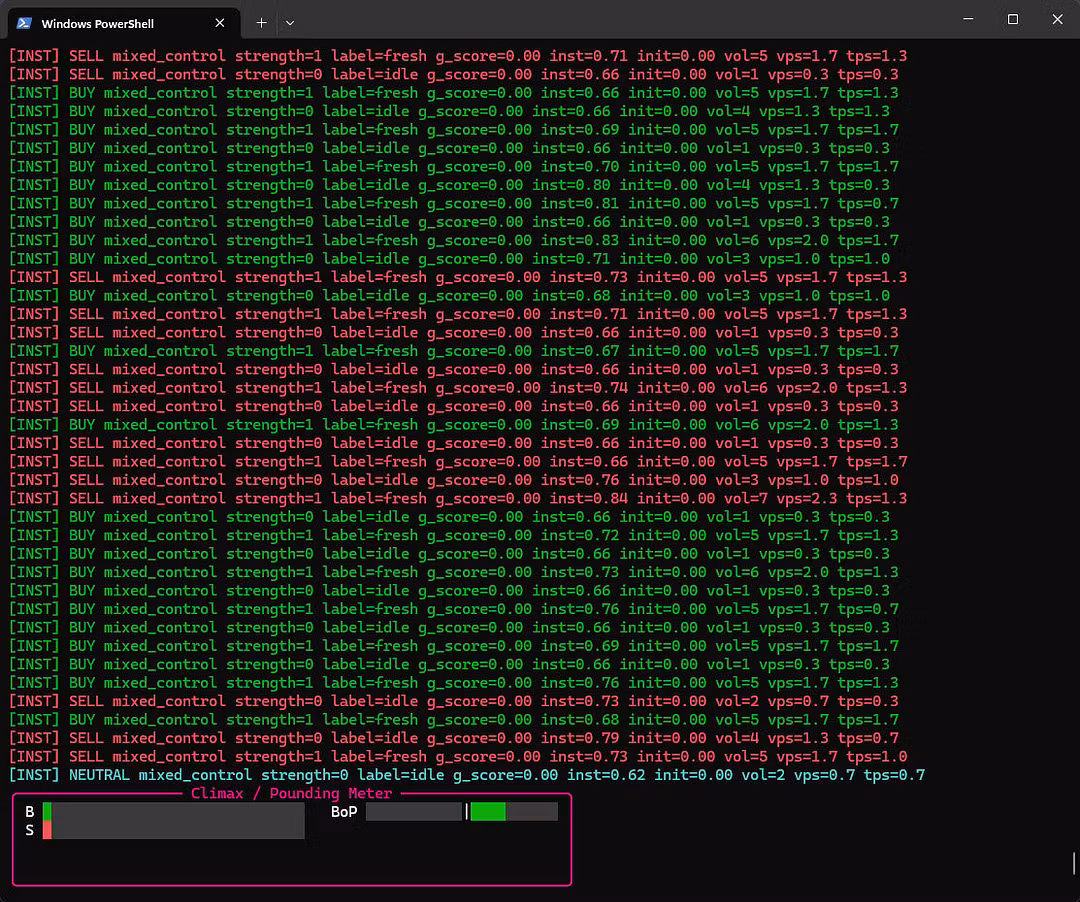Click the BUY line with inst=0.83
1080x902 pixels.
[453, 240]
